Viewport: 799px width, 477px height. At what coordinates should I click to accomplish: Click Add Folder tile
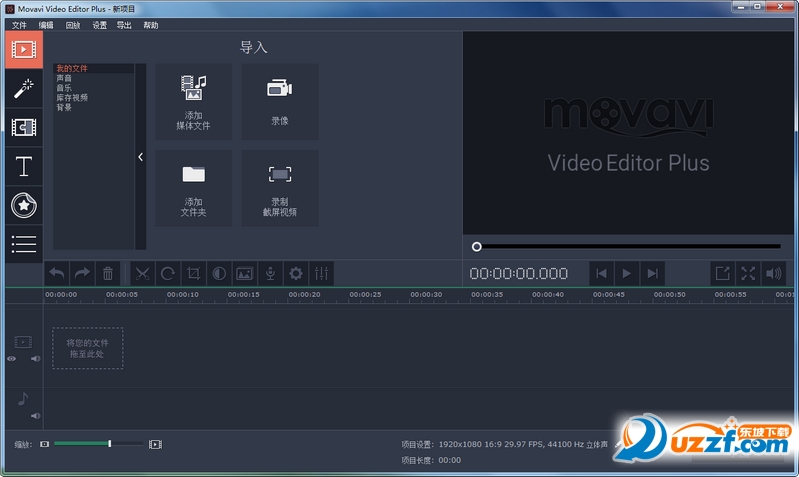194,188
